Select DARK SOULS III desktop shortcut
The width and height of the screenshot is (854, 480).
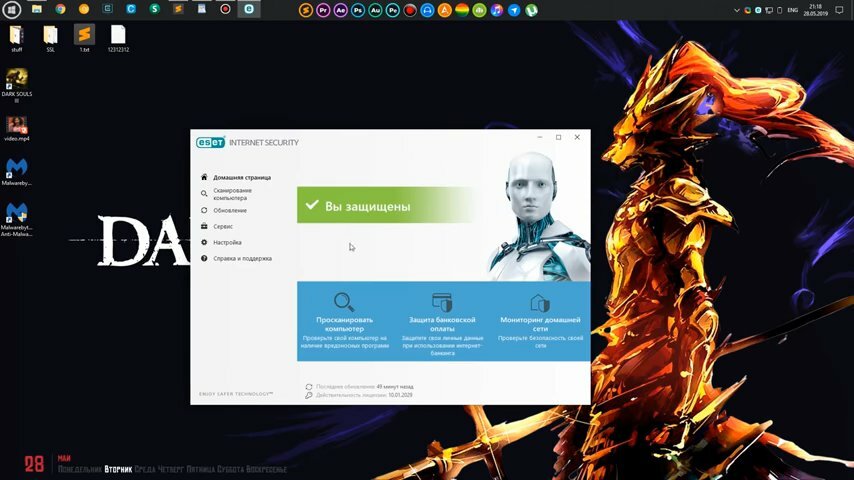17,86
